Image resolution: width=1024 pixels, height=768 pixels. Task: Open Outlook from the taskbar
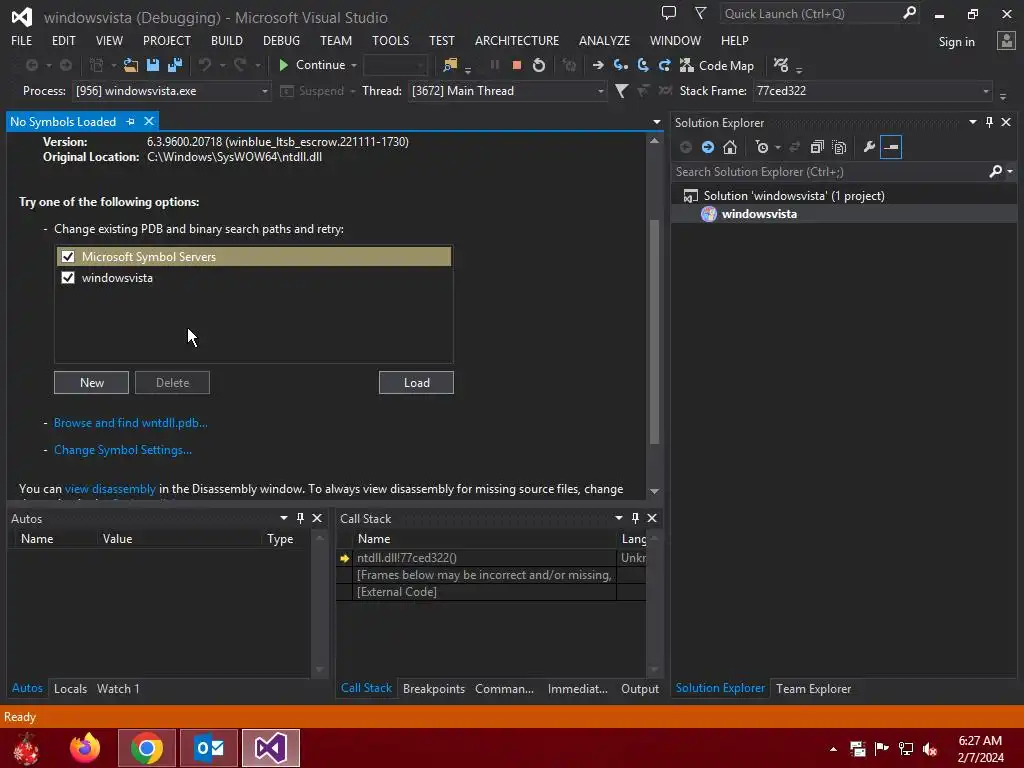pyautogui.click(x=209, y=748)
